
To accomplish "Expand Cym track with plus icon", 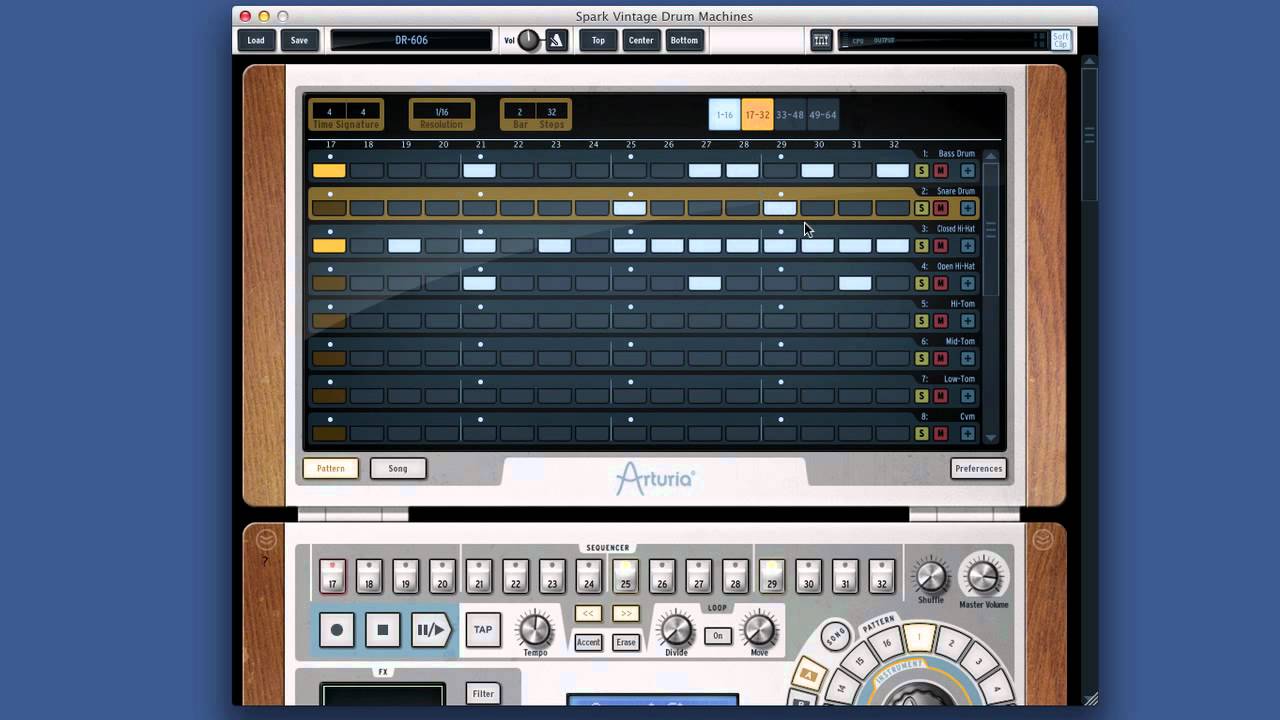I will (x=967, y=433).
